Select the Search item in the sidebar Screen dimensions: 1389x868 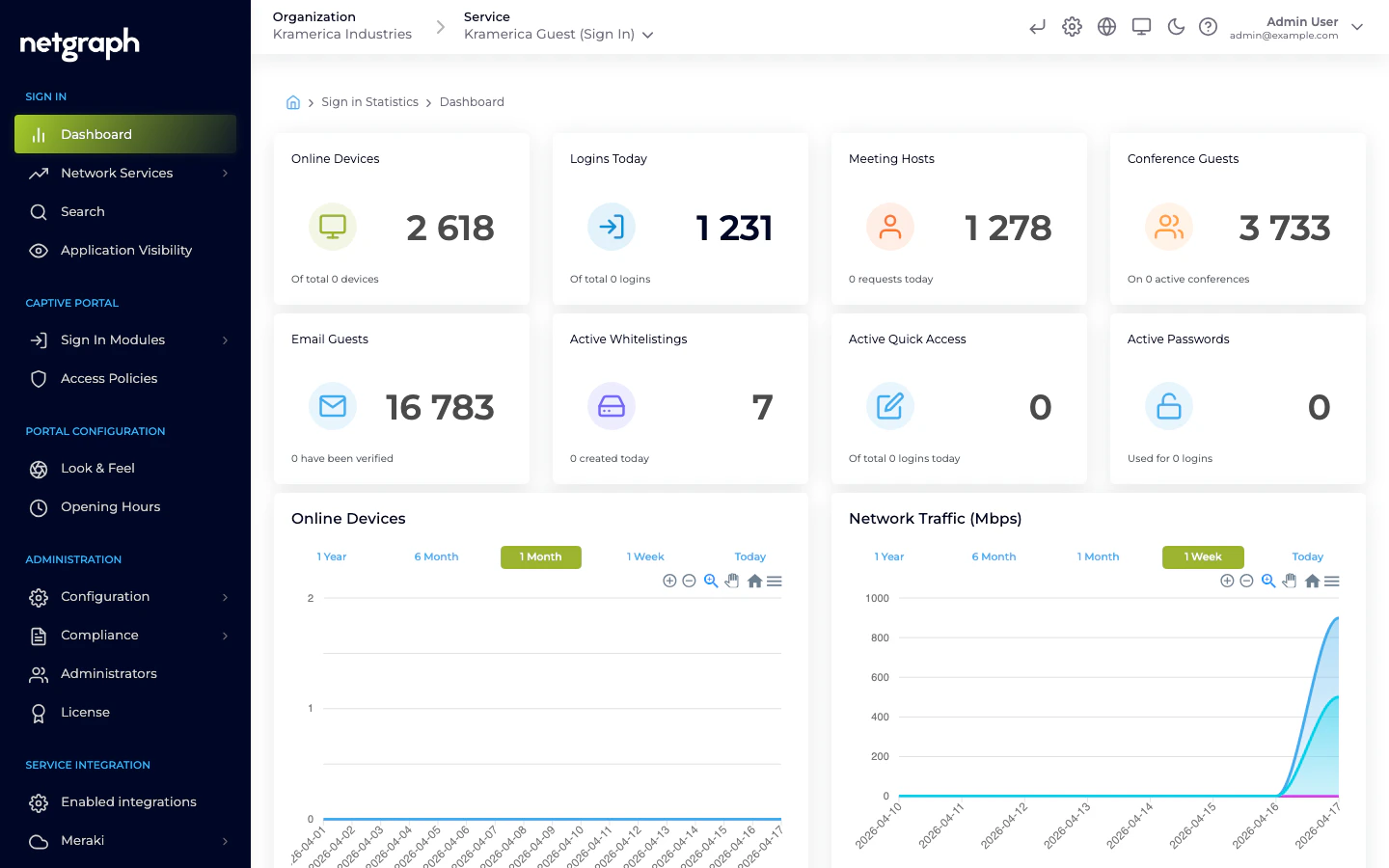pyautogui.click(x=83, y=211)
